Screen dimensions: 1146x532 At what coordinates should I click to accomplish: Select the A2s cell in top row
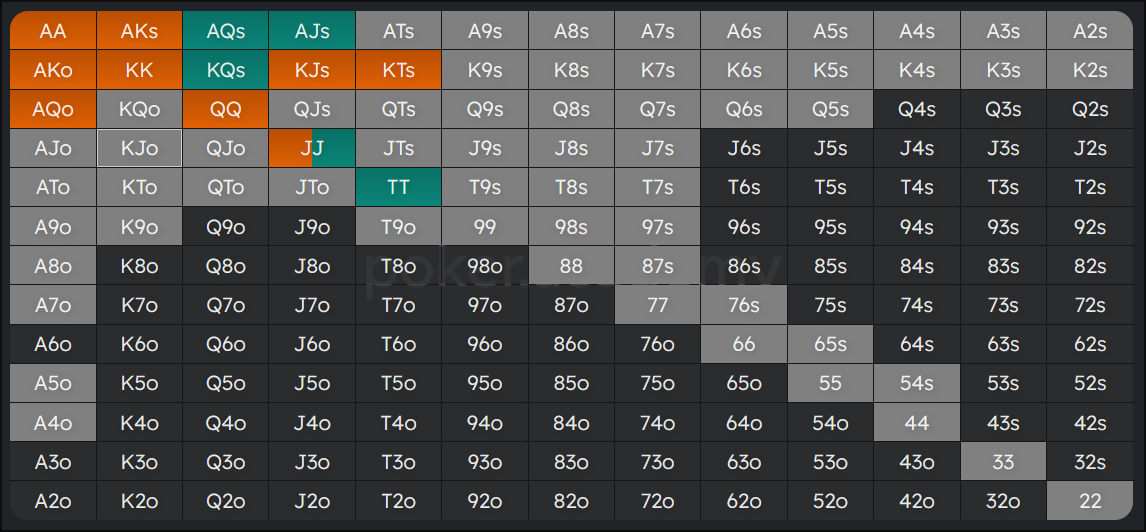(1090, 31)
